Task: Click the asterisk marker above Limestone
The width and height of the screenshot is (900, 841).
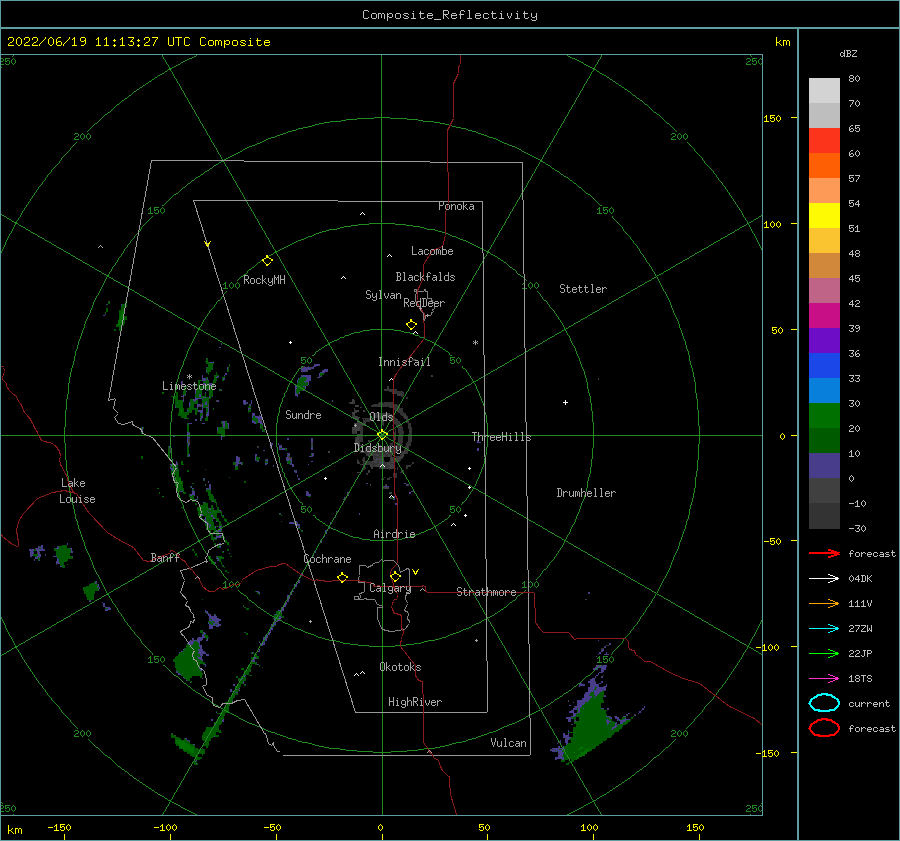Action: [189, 377]
